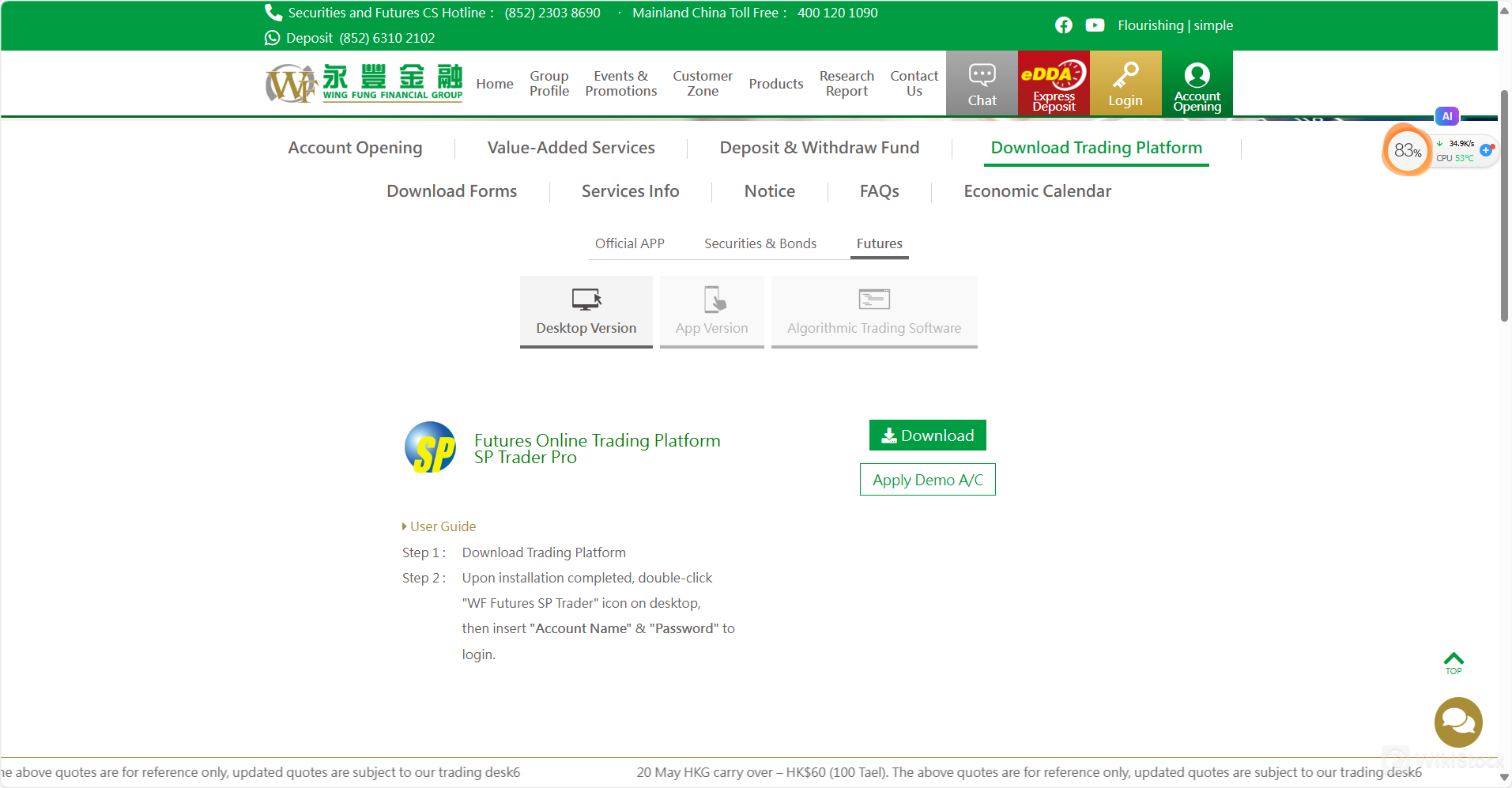1512x788 pixels.
Task: Open Download Forms
Action: [x=452, y=191]
